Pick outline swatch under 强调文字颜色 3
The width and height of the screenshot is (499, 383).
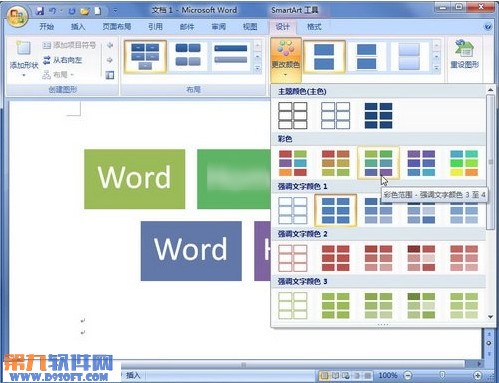(x=293, y=306)
